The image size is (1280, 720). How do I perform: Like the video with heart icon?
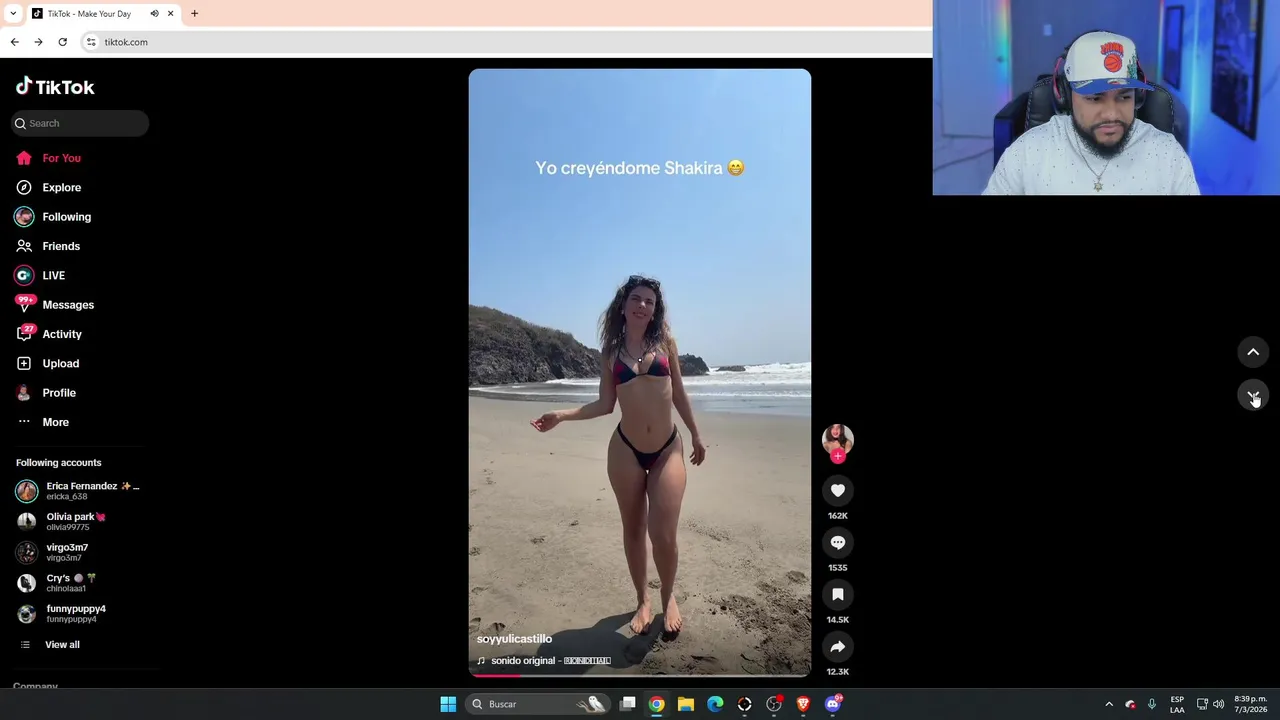pyautogui.click(x=838, y=490)
